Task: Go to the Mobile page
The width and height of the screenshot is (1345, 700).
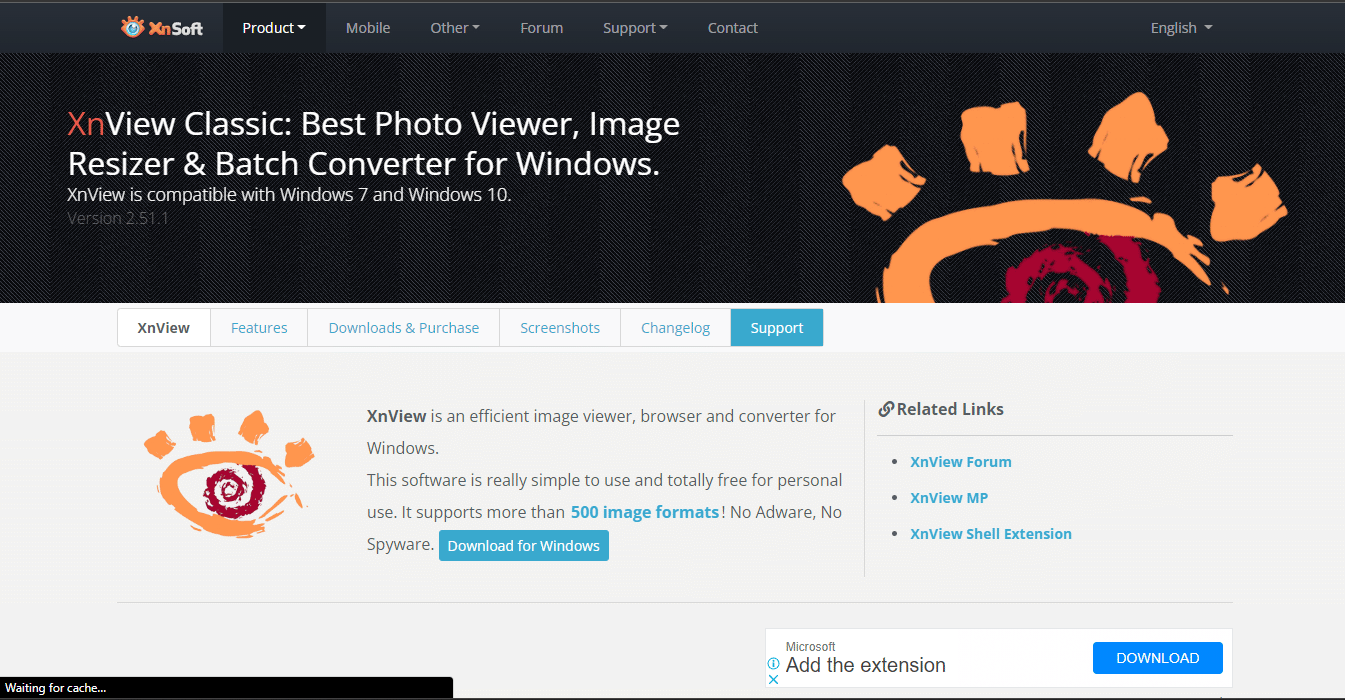Action: point(368,28)
